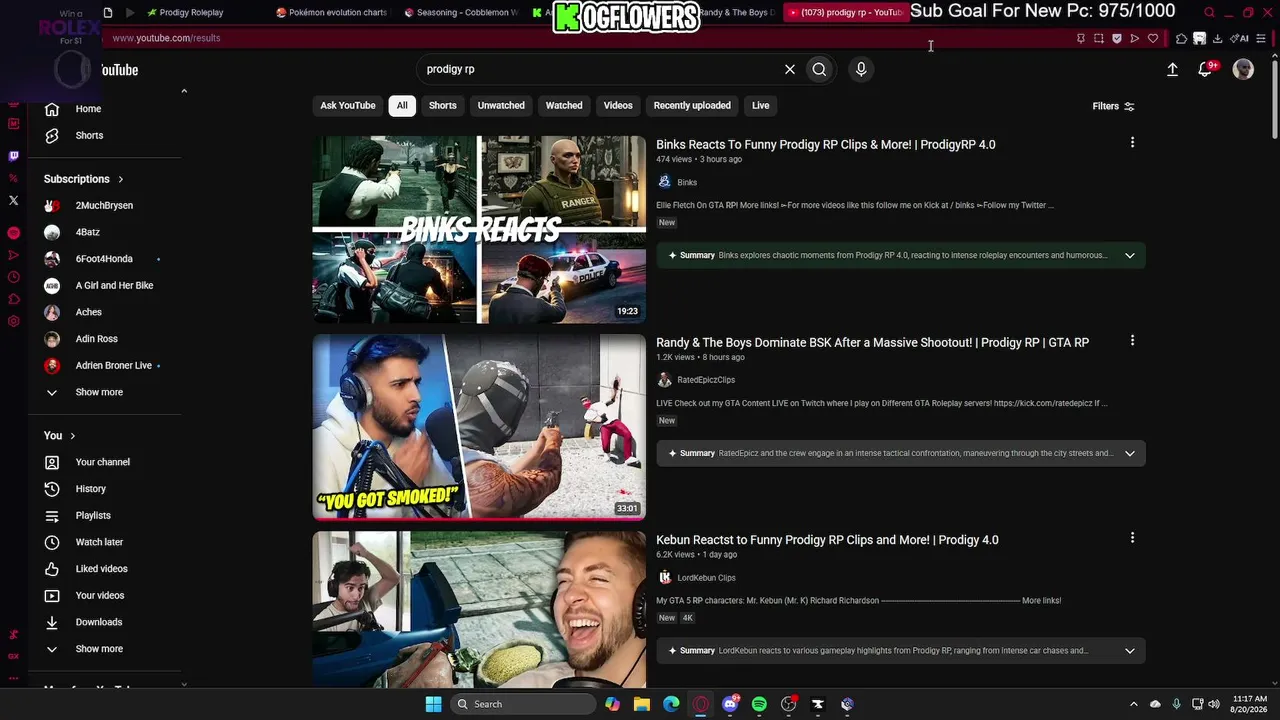Open the Twitch icon in the Opera sidebar
Viewport: 1280px width, 720px height.
pos(13,156)
